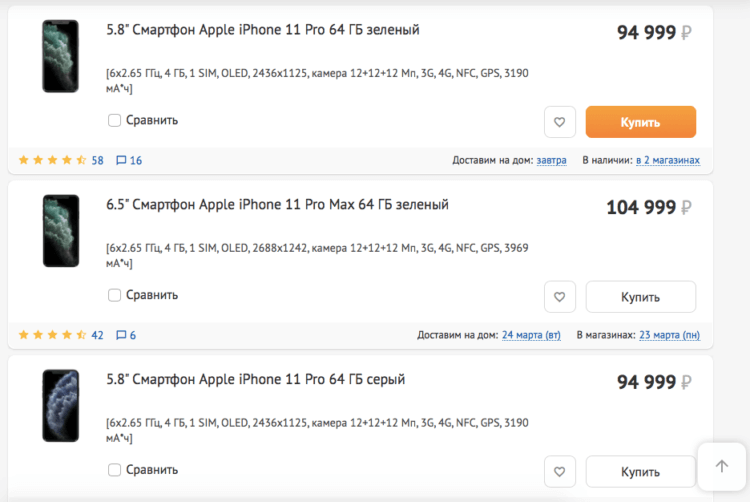Click gray iPhone 11 Pro product thumbnail
This screenshot has height=502, width=750.
click(61, 405)
